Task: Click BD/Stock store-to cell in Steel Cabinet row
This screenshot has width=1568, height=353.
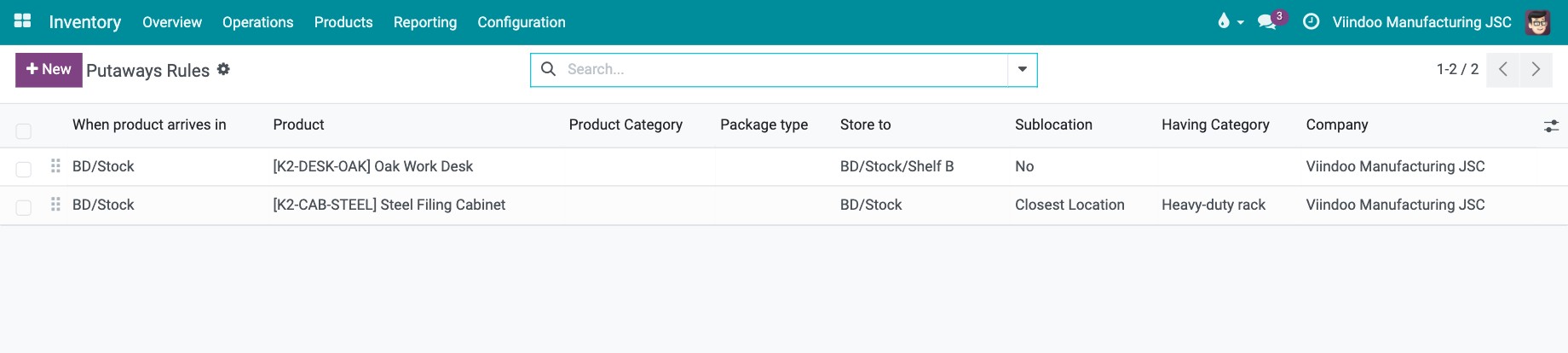Action: click(x=871, y=205)
